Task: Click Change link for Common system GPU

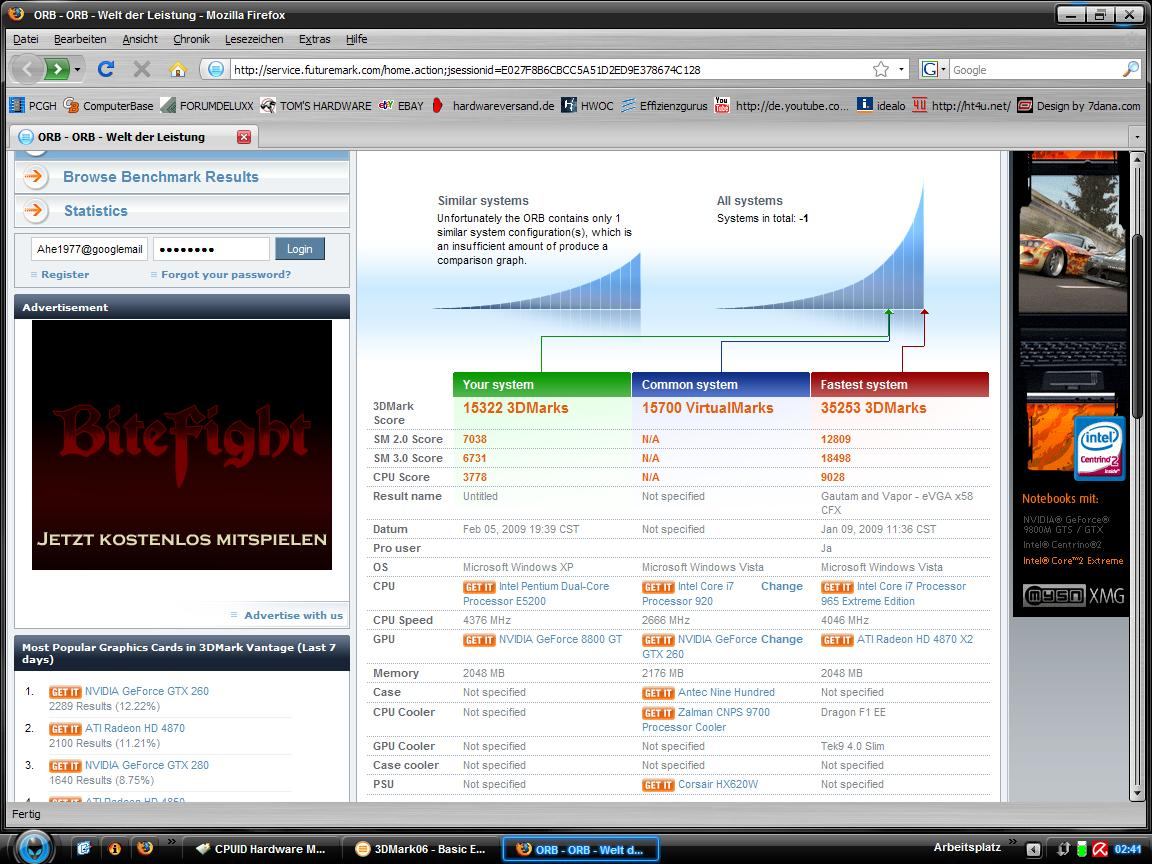Action: (782, 639)
